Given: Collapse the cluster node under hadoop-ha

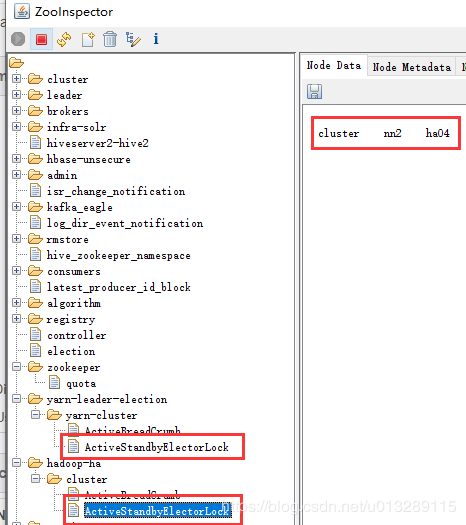Looking at the screenshot, I should pos(35,479).
